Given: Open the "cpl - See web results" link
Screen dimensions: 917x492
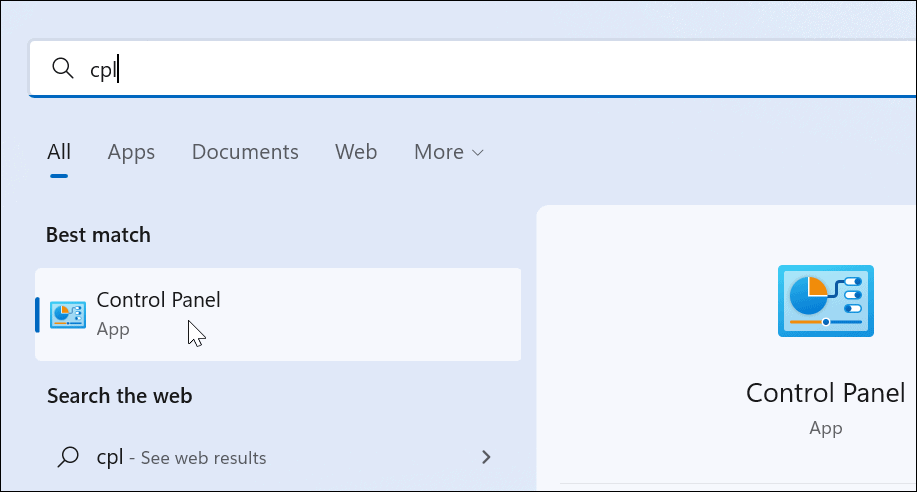Looking at the screenshot, I should (181, 457).
